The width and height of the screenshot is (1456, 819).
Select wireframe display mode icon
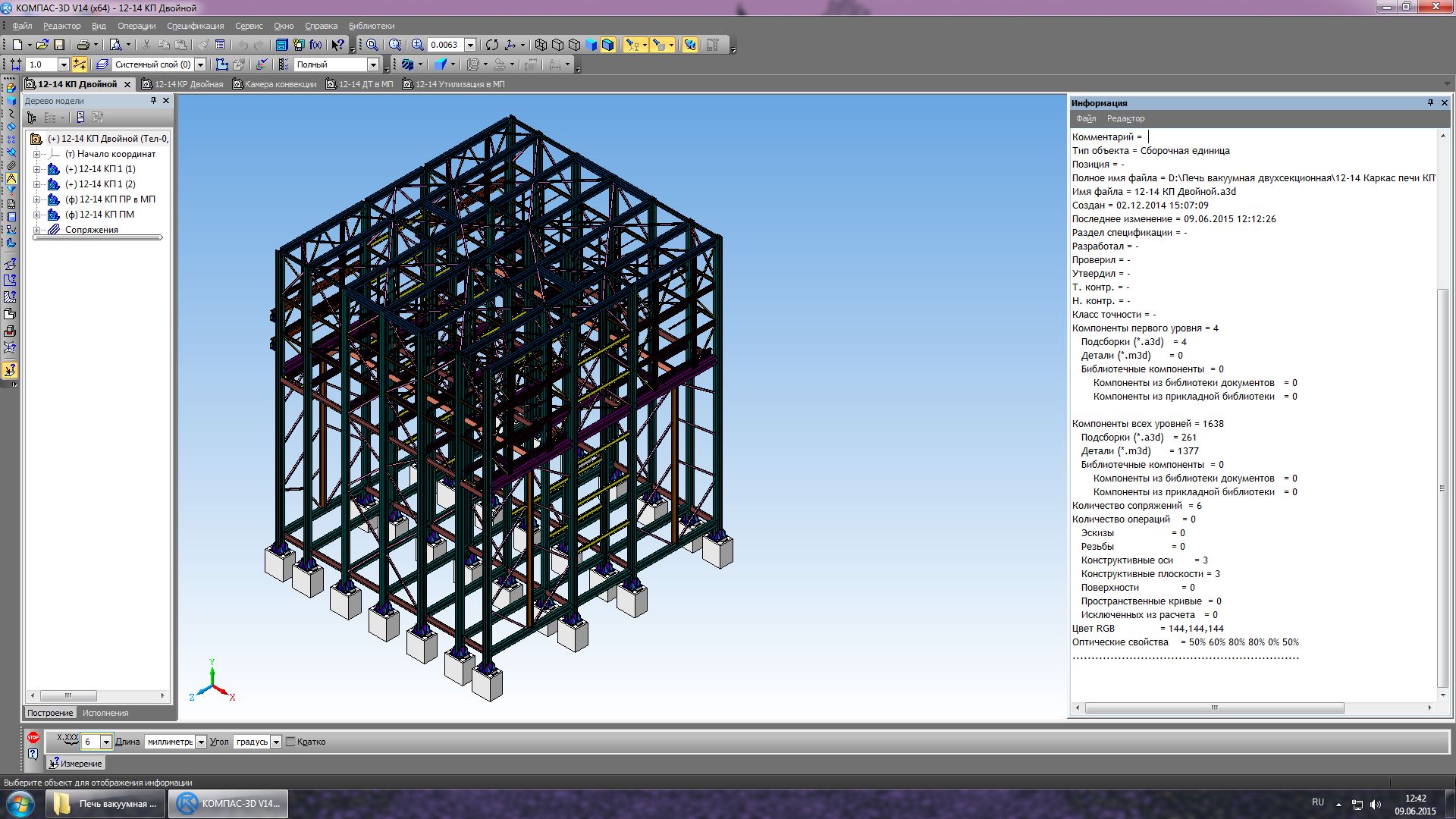(541, 45)
